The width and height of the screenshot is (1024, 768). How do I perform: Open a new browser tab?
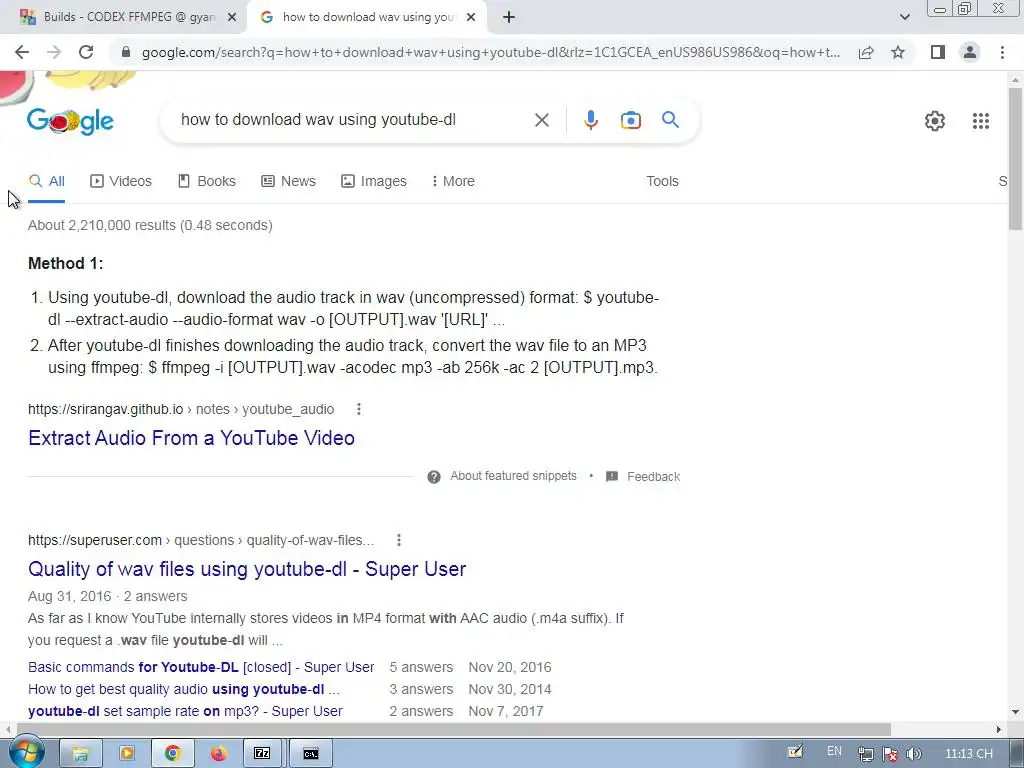point(509,18)
